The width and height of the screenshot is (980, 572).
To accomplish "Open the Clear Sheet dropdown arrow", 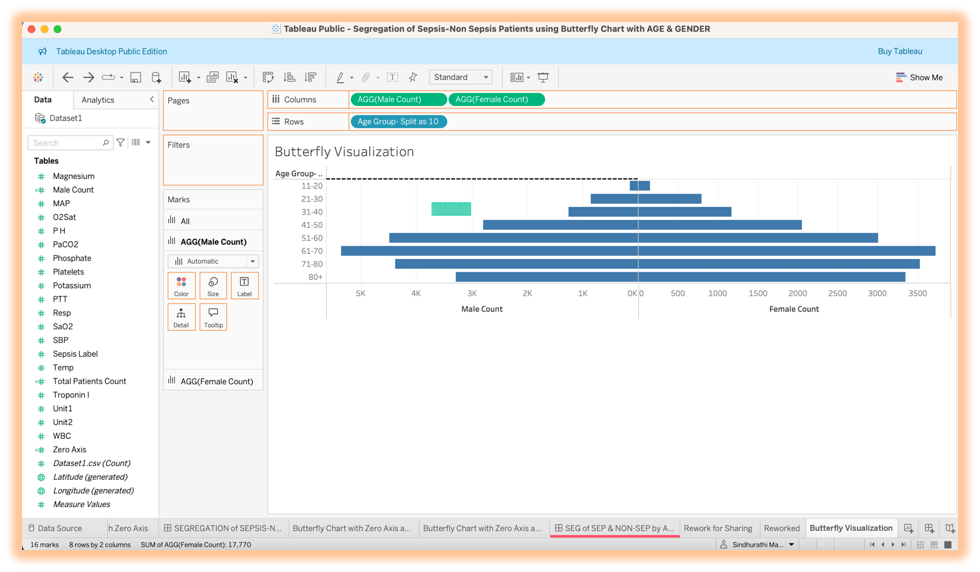I will click(x=246, y=78).
